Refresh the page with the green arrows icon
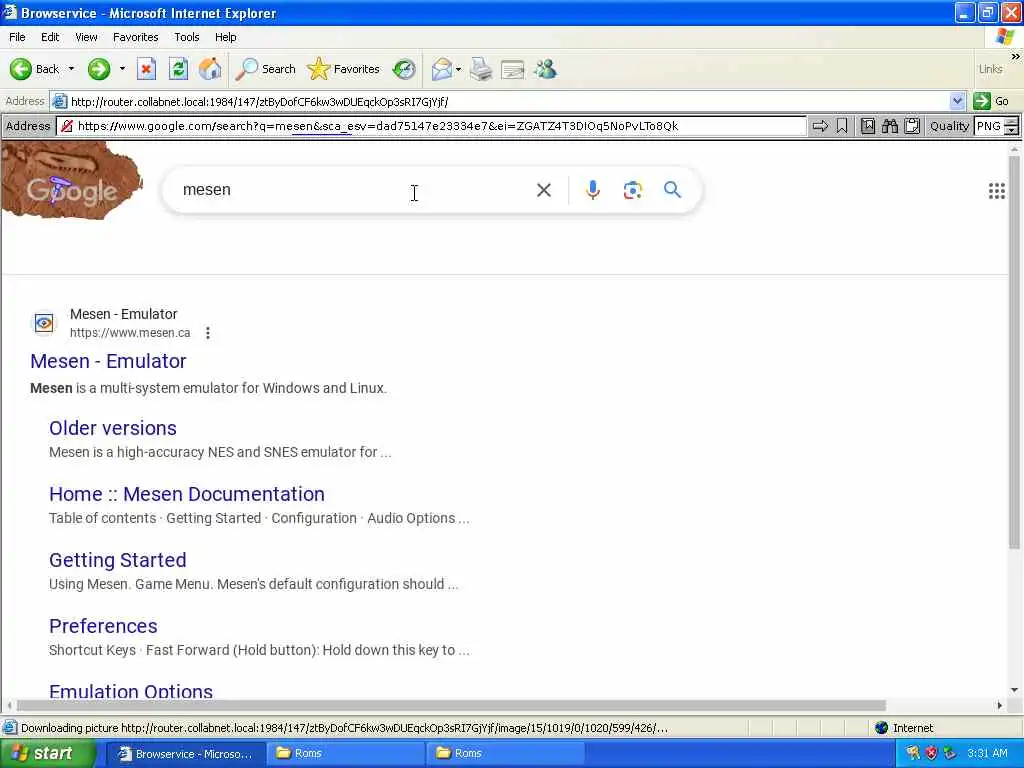The height and width of the screenshot is (768, 1024). pyautogui.click(x=178, y=69)
